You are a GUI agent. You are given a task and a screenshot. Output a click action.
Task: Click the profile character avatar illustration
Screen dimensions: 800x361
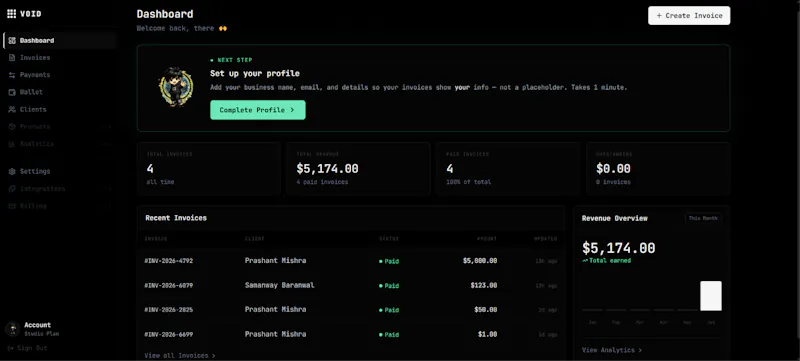tap(176, 87)
